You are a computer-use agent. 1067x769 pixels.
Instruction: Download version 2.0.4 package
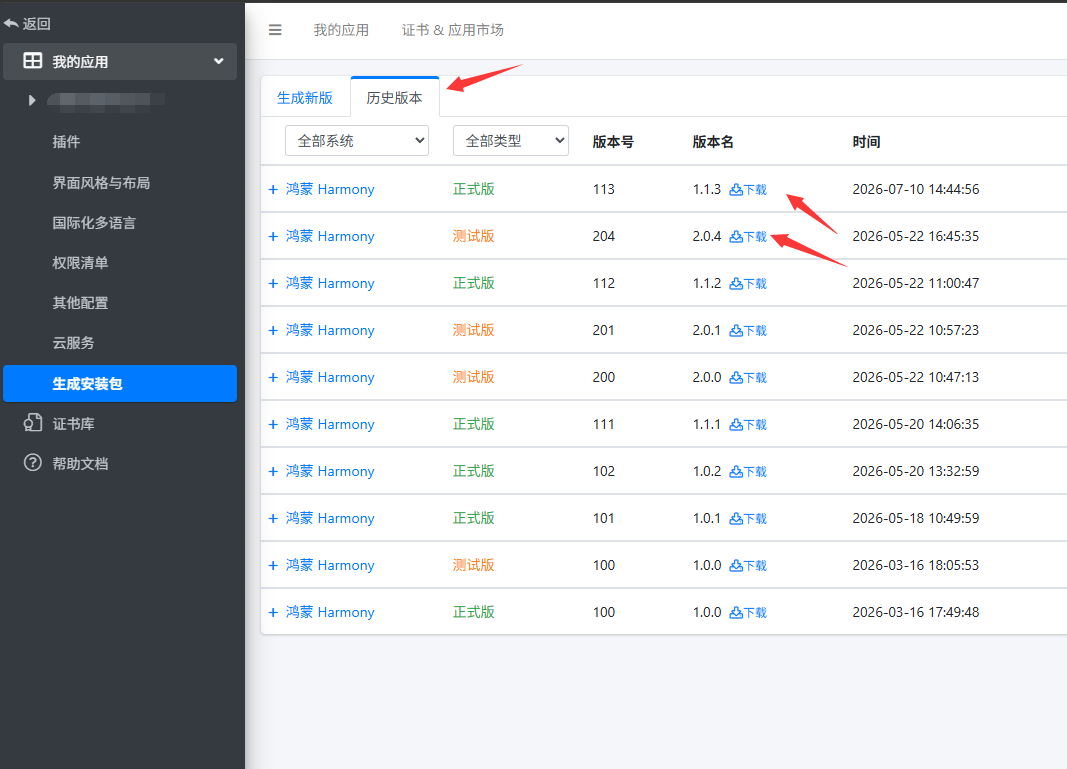748,237
